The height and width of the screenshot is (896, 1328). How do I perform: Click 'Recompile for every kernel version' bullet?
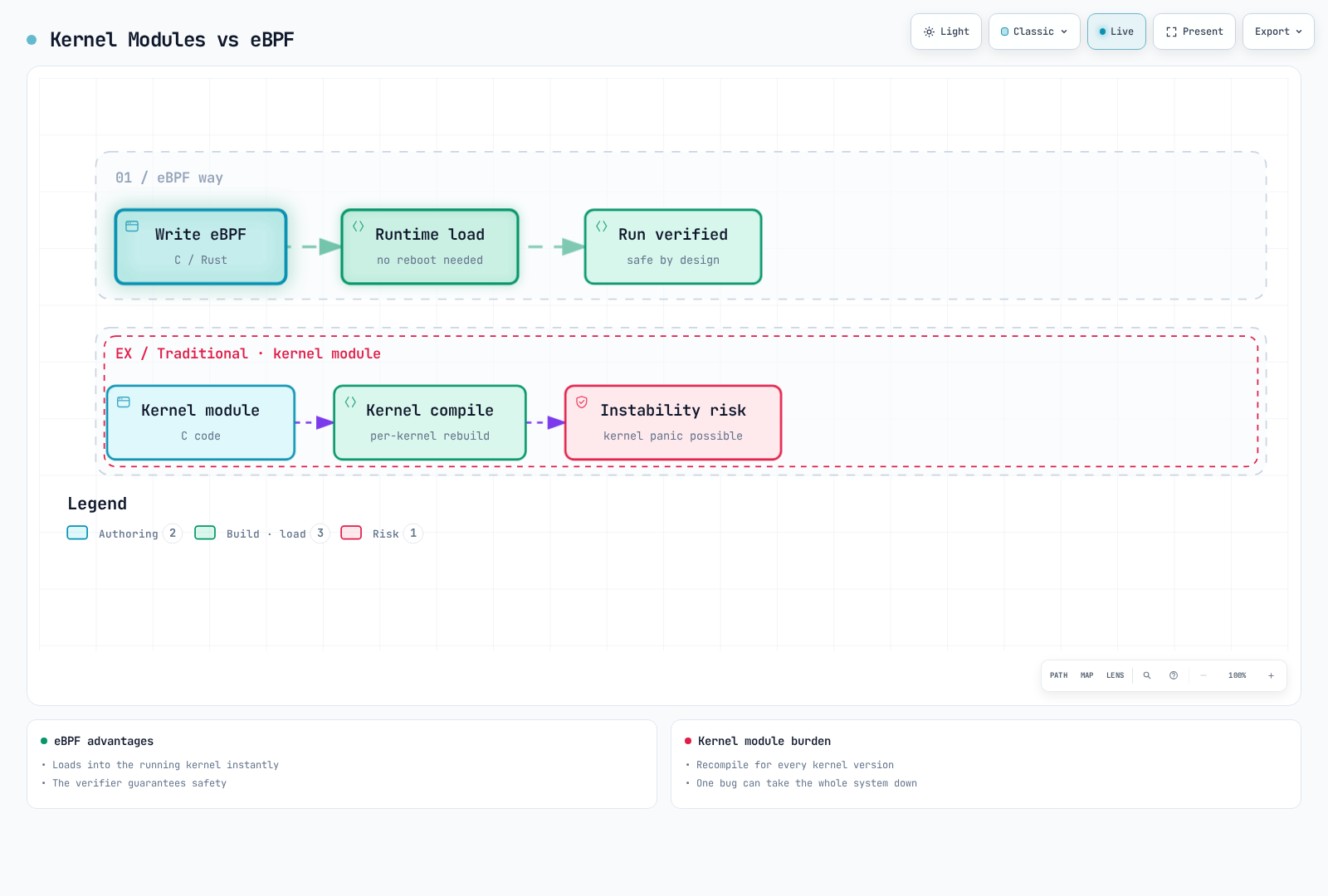pos(795,765)
